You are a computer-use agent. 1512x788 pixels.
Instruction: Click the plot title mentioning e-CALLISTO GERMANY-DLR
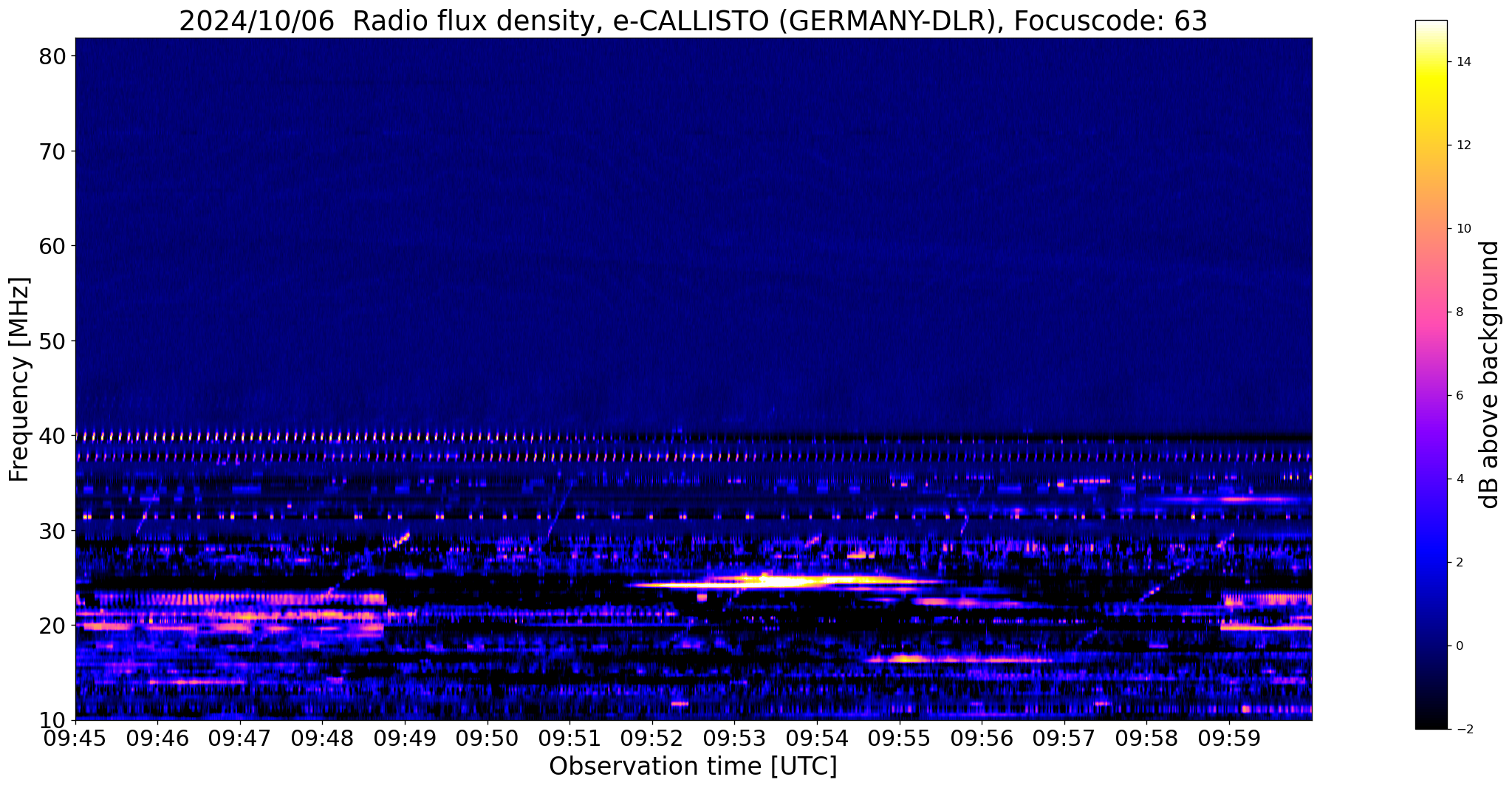[693, 21]
